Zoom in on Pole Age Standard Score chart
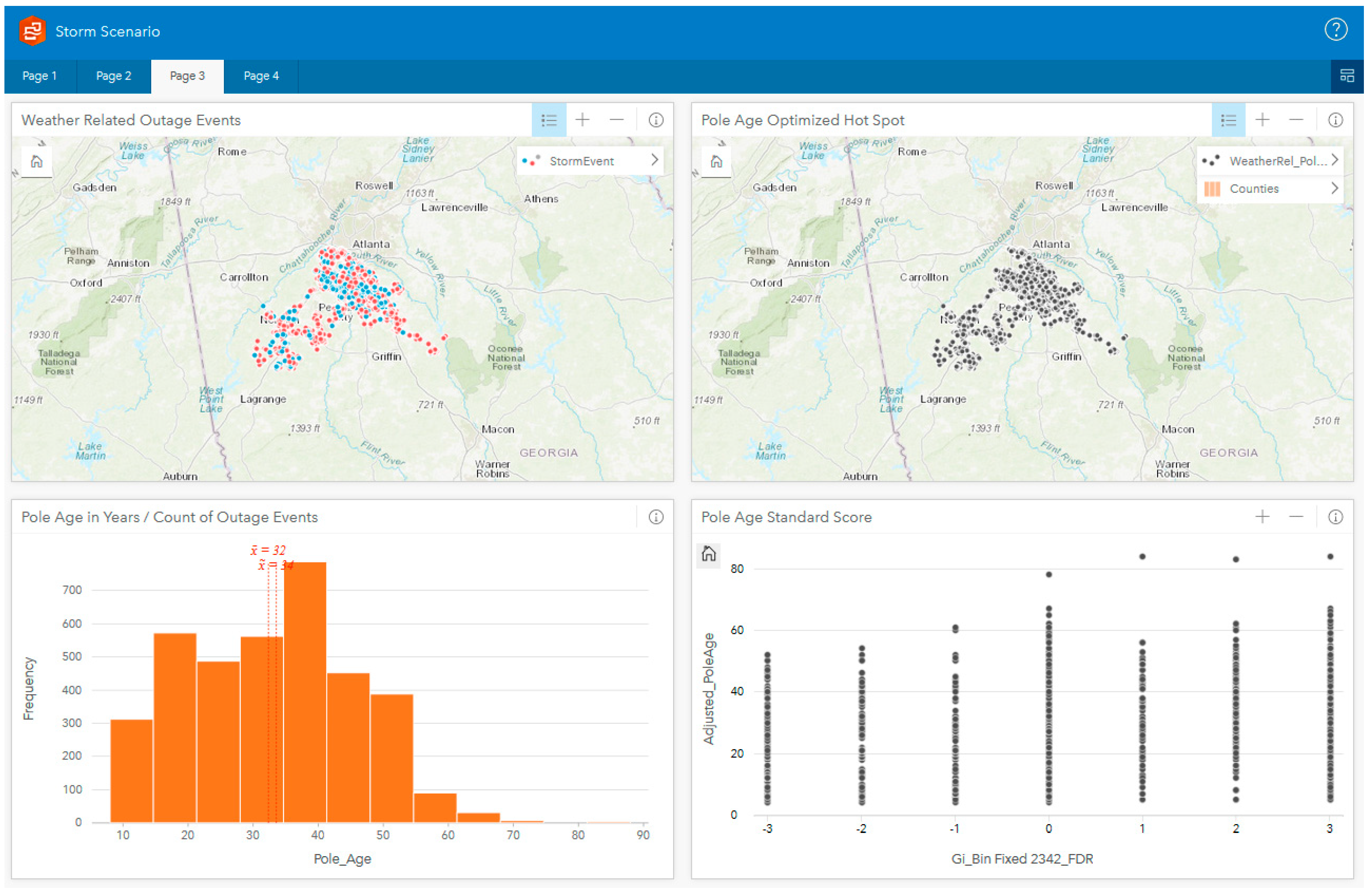Image resolution: width=1372 pixels, height=896 pixels. (1262, 517)
